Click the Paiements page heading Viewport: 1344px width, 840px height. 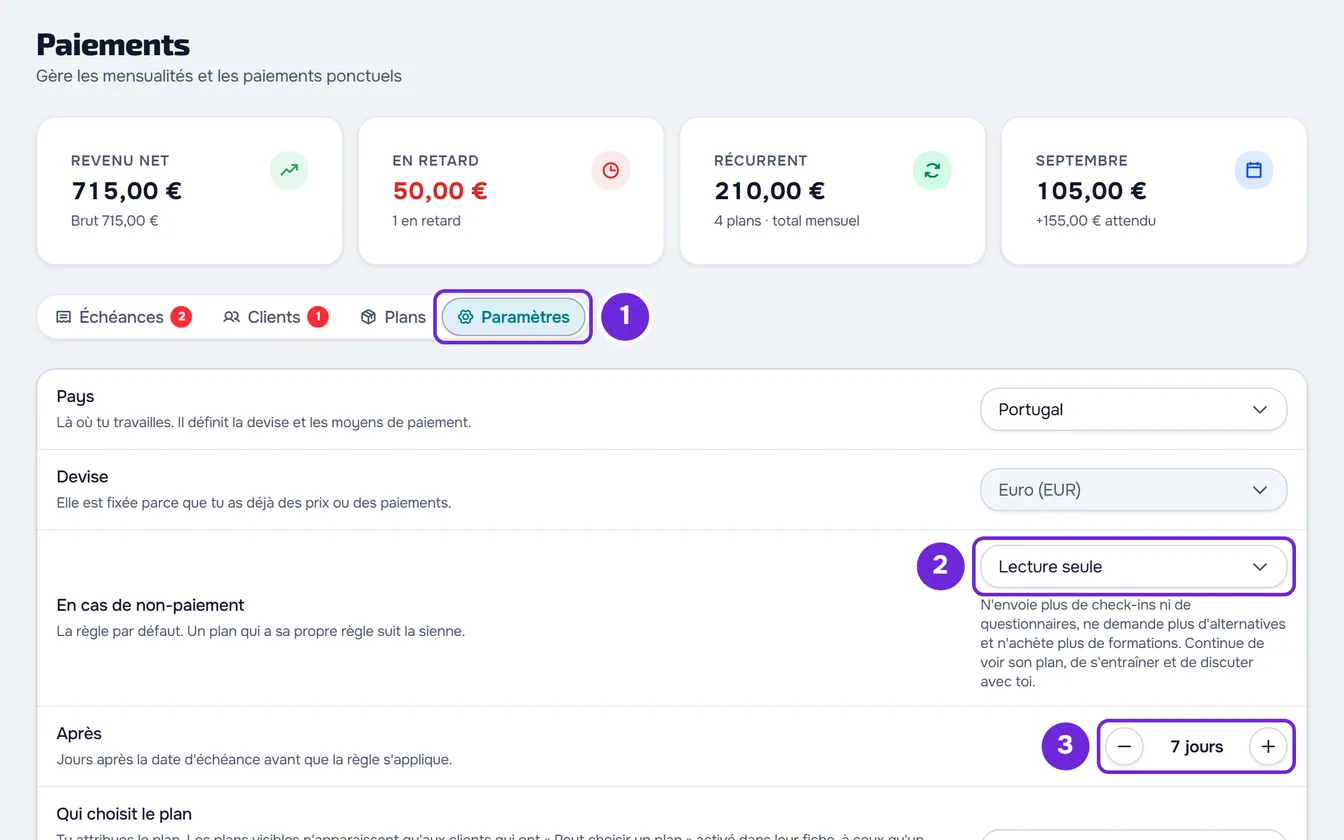(x=113, y=45)
